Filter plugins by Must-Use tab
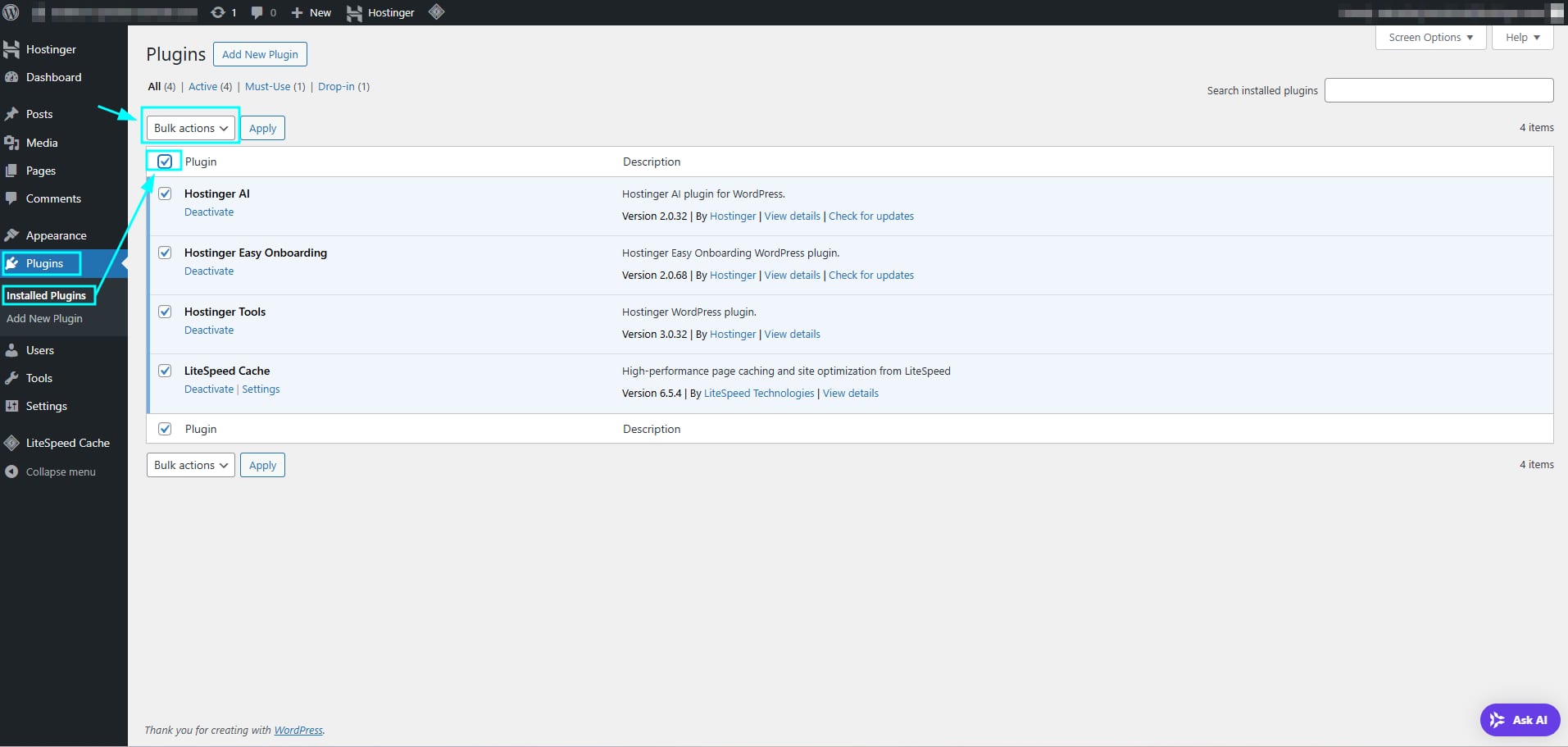 tap(267, 86)
